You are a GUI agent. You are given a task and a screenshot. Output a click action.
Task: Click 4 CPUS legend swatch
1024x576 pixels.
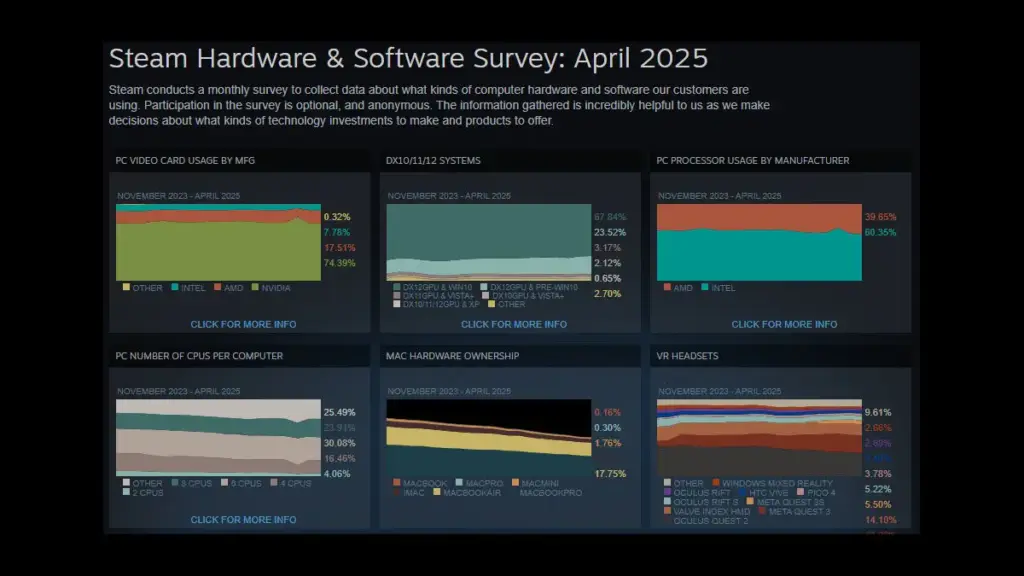(274, 483)
